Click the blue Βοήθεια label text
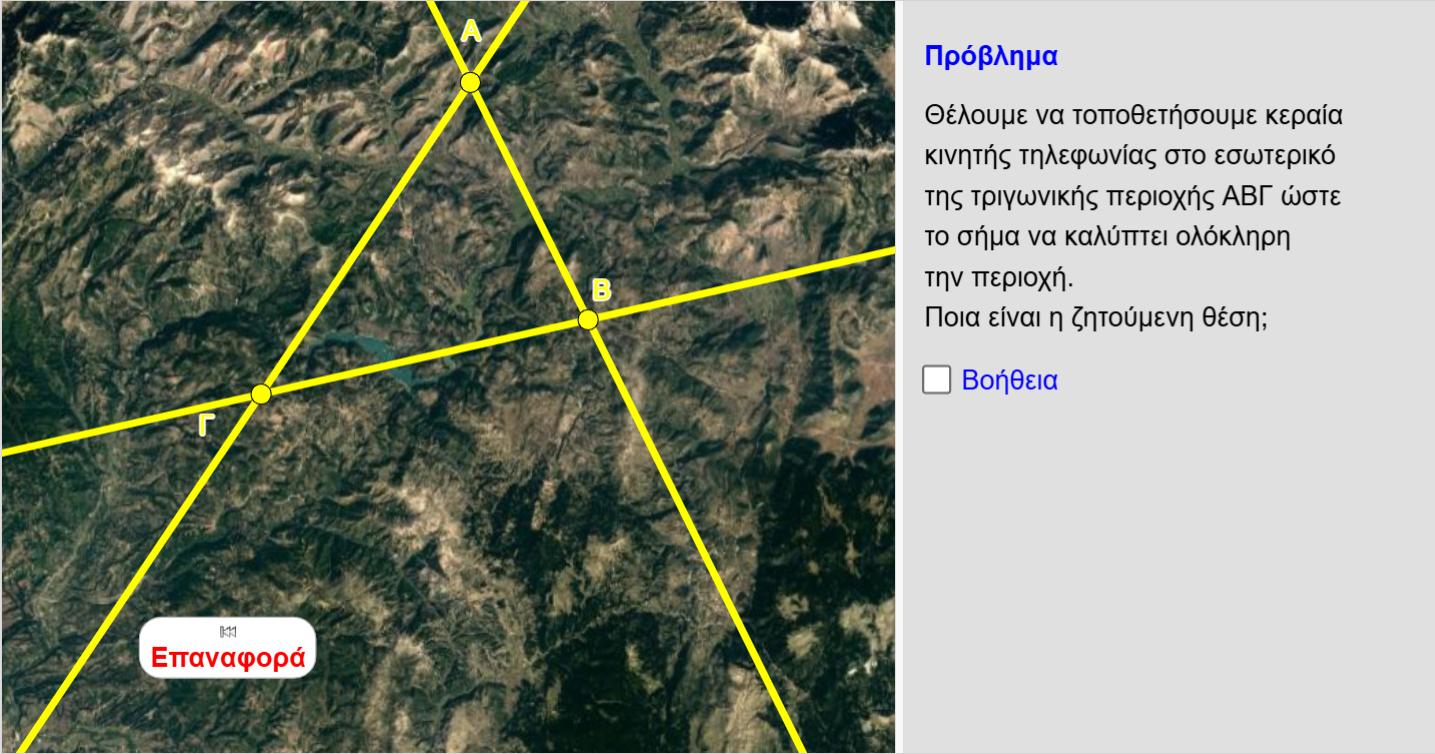 click(x=1009, y=380)
